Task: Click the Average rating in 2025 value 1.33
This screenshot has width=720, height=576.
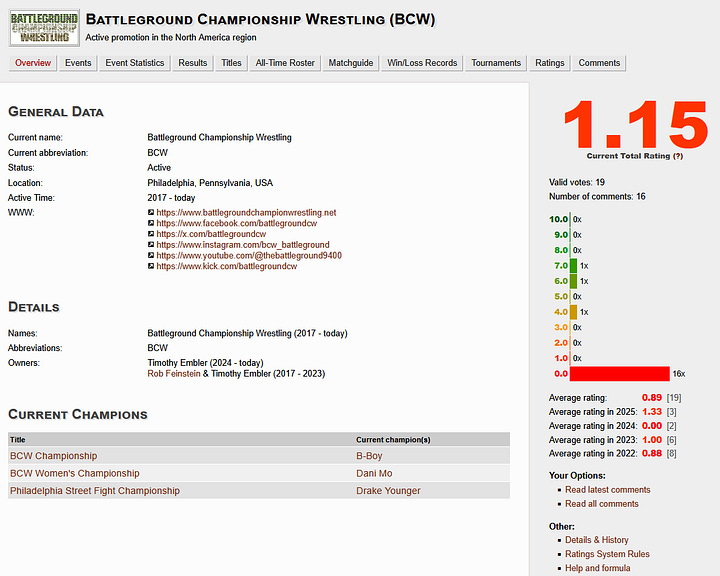Action: pos(652,412)
